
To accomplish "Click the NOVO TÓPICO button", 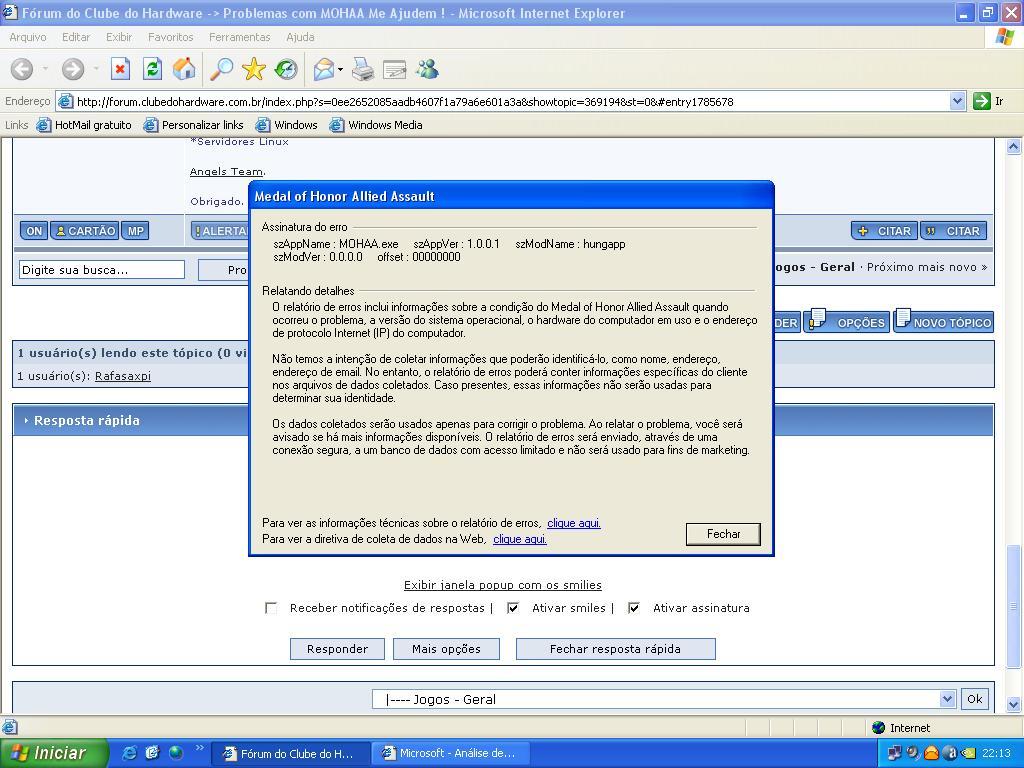I will click(x=944, y=320).
